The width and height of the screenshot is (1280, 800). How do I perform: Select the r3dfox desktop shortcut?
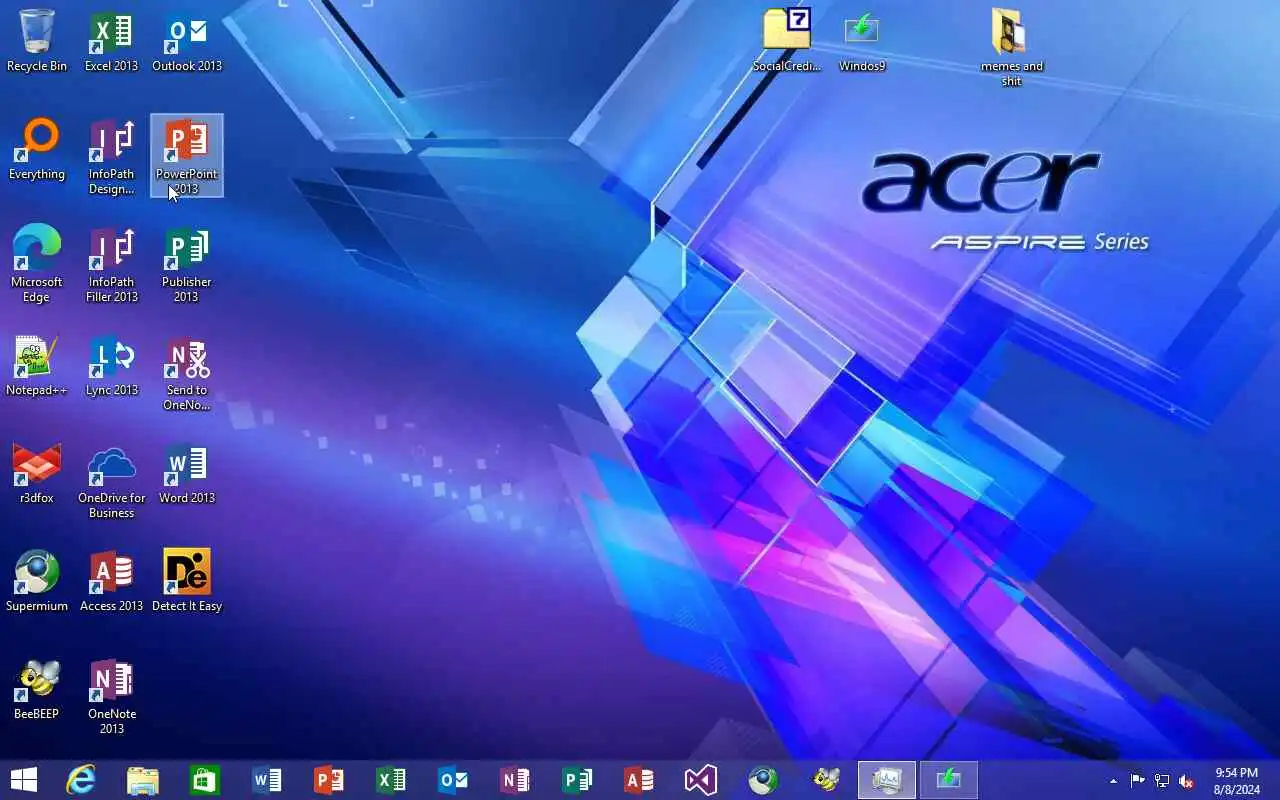[37, 473]
